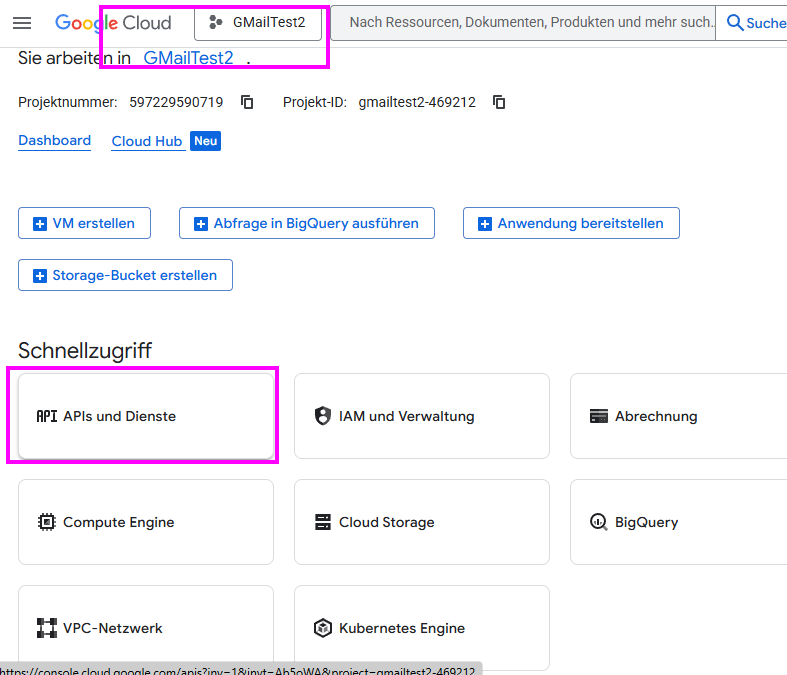Screen dimensions: 787x675
Task: Open the Cloud Hub link
Action: [x=147, y=141]
